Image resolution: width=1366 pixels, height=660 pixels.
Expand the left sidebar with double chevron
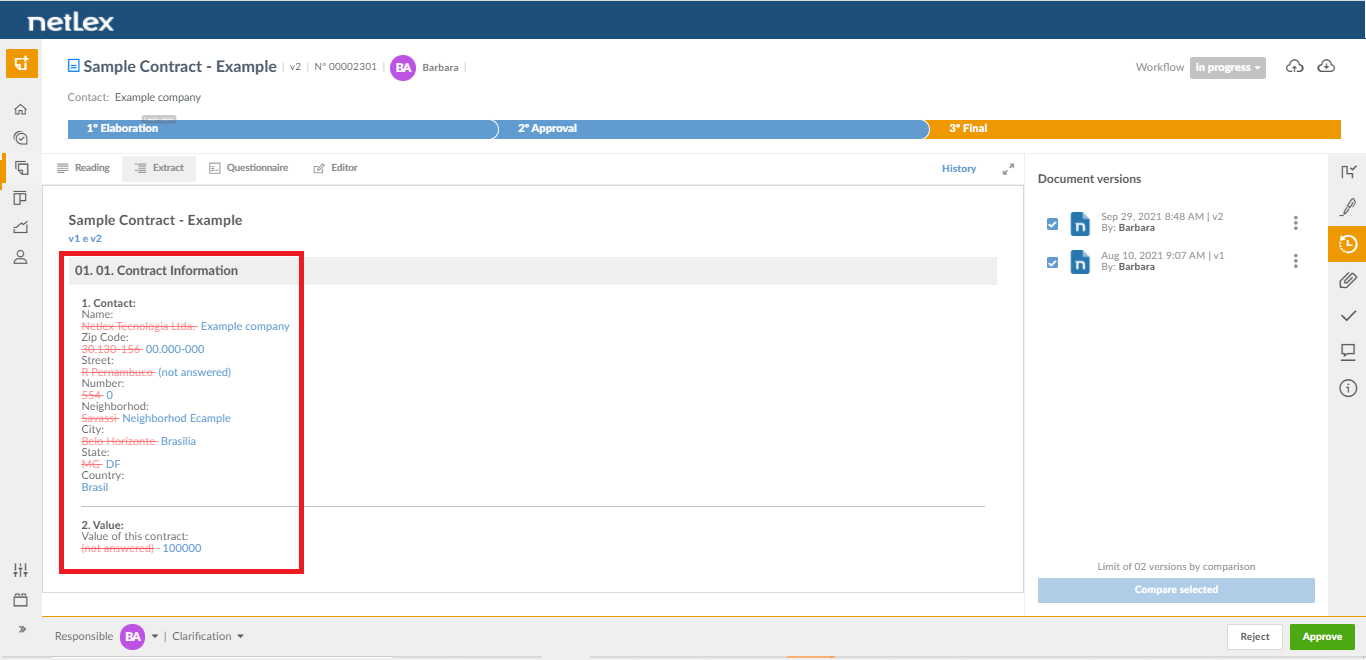coord(21,629)
